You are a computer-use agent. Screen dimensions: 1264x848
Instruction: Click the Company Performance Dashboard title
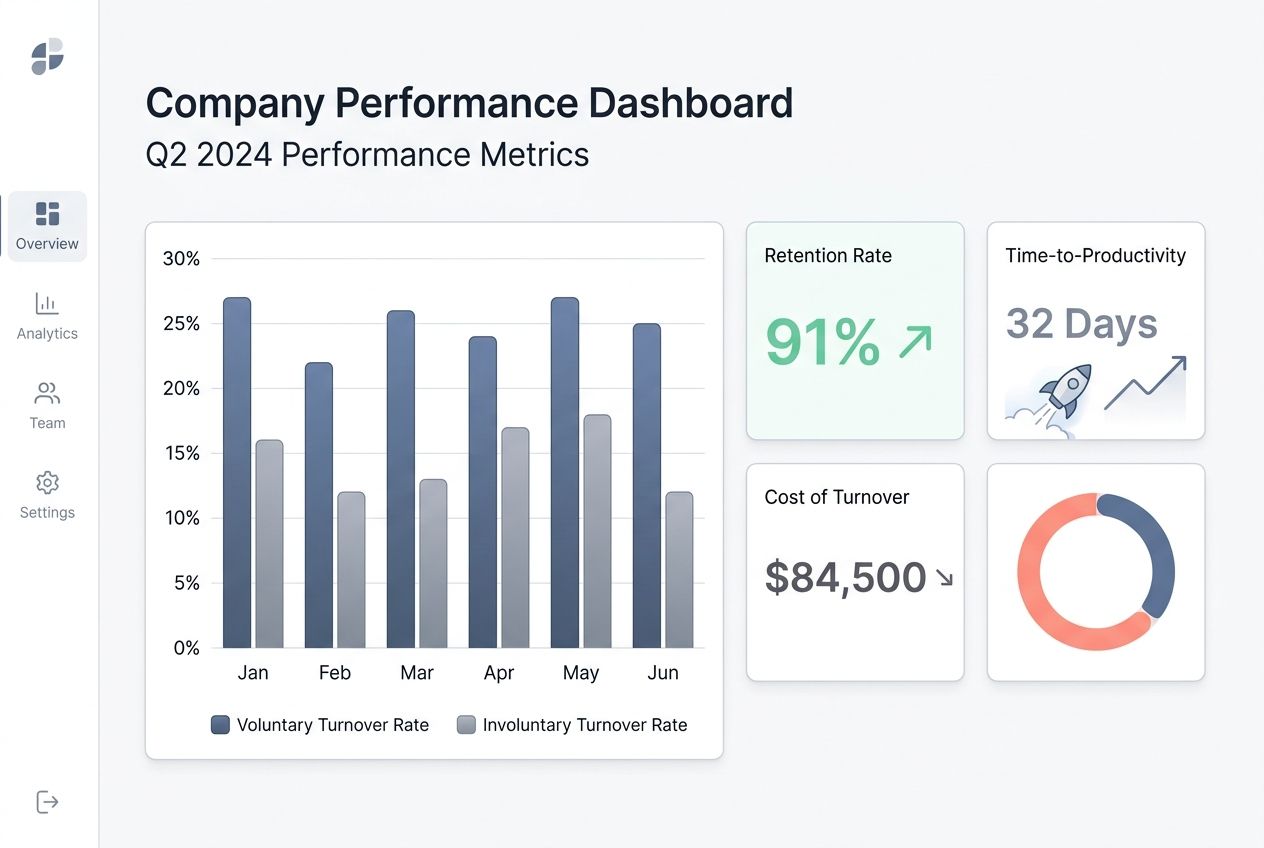pos(469,102)
